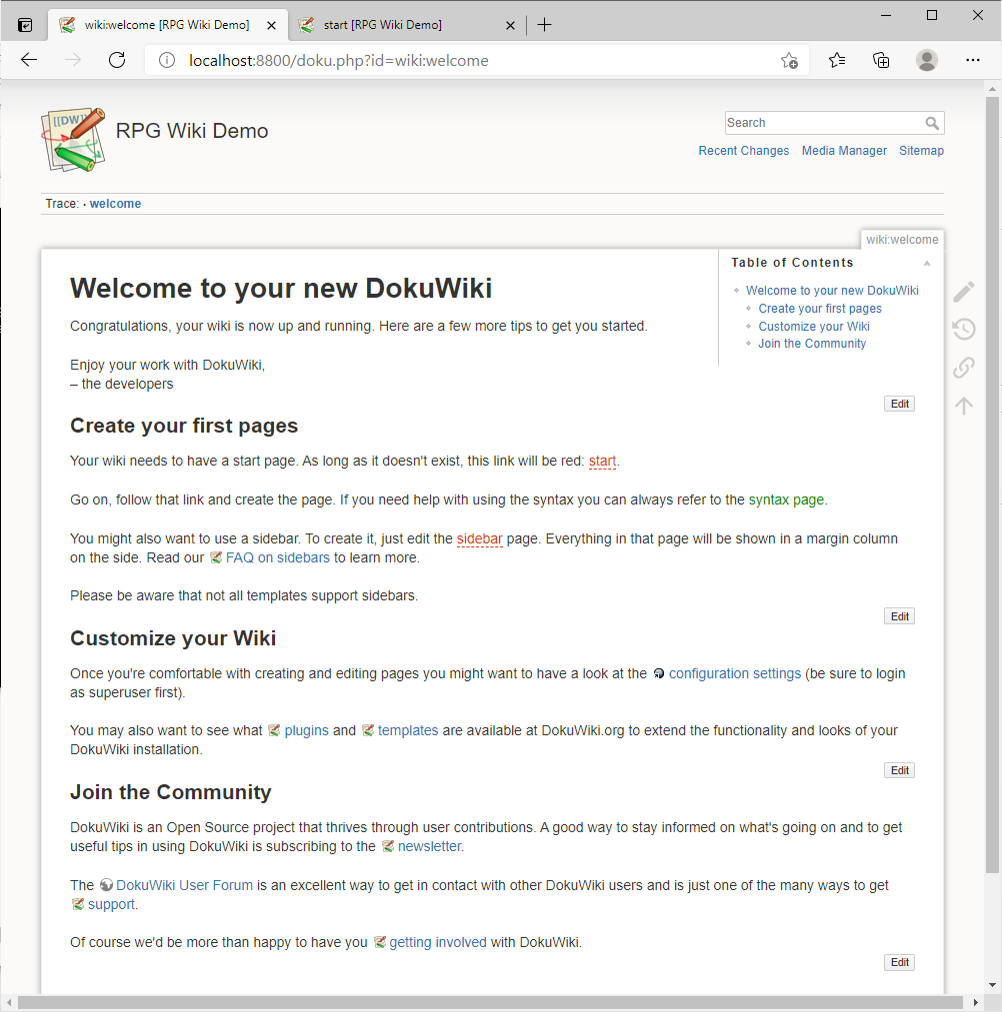Screen dimensions: 1002x1012
Task: Click the horizontal scrollbar thumb
Action: 488,1002
